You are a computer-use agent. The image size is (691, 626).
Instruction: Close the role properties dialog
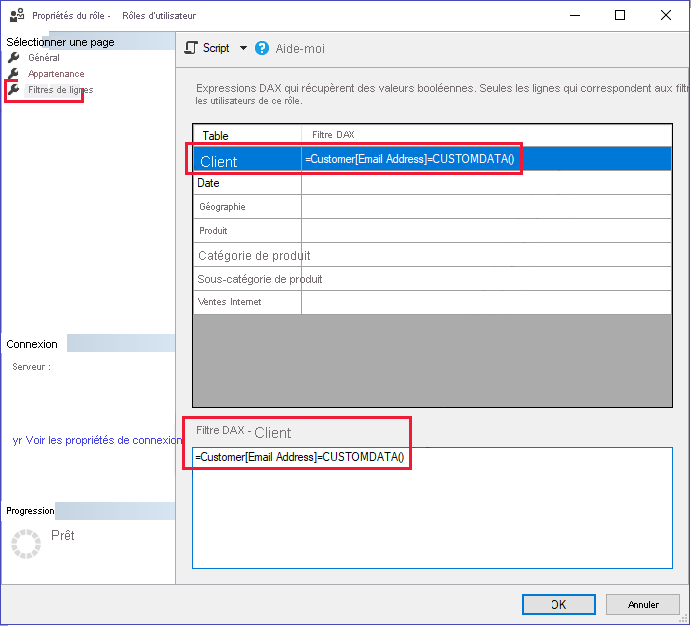click(x=665, y=15)
